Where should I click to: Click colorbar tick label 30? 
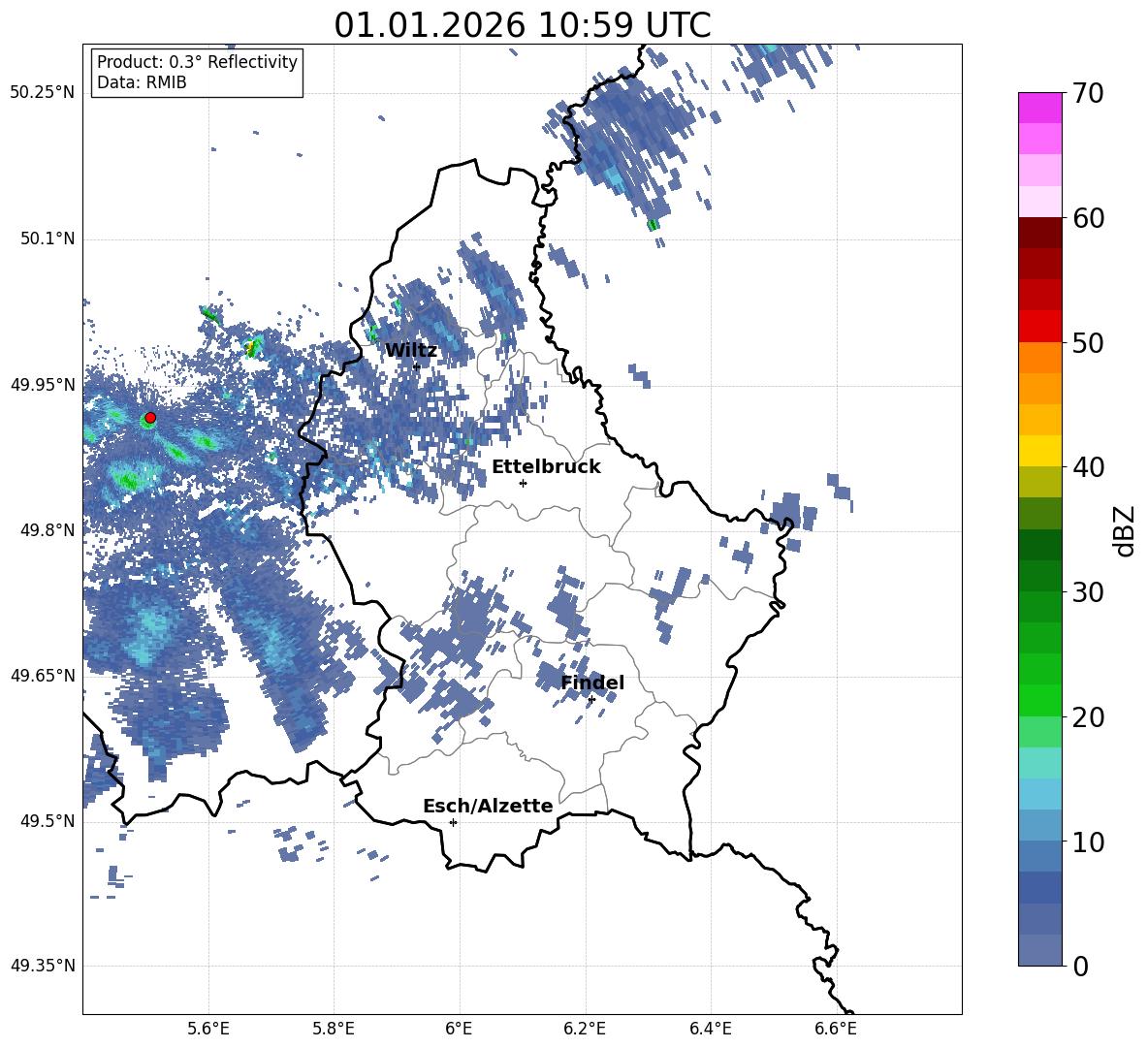click(x=1089, y=592)
